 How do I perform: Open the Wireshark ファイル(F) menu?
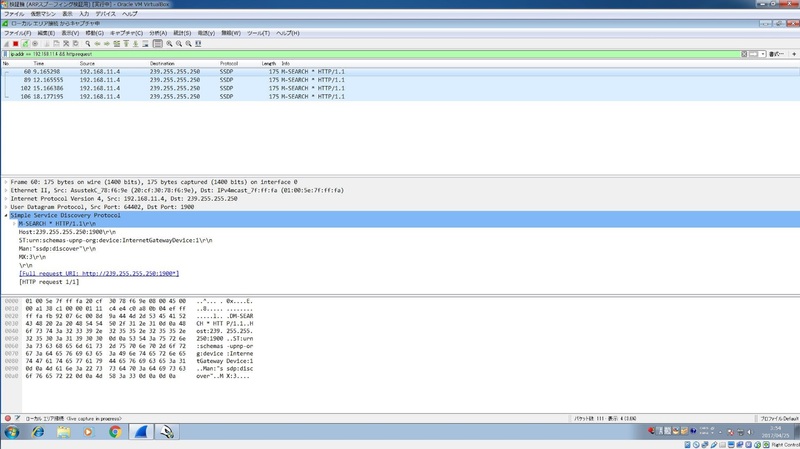coord(17,33)
